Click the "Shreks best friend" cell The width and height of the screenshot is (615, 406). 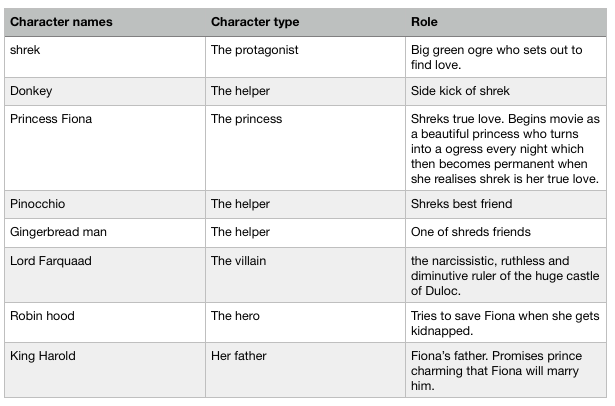[461, 204]
